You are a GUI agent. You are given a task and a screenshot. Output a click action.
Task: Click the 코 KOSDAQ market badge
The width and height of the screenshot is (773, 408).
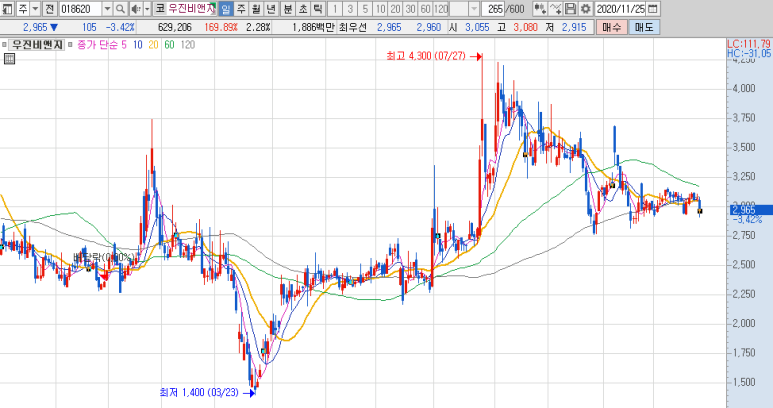coord(160,8)
